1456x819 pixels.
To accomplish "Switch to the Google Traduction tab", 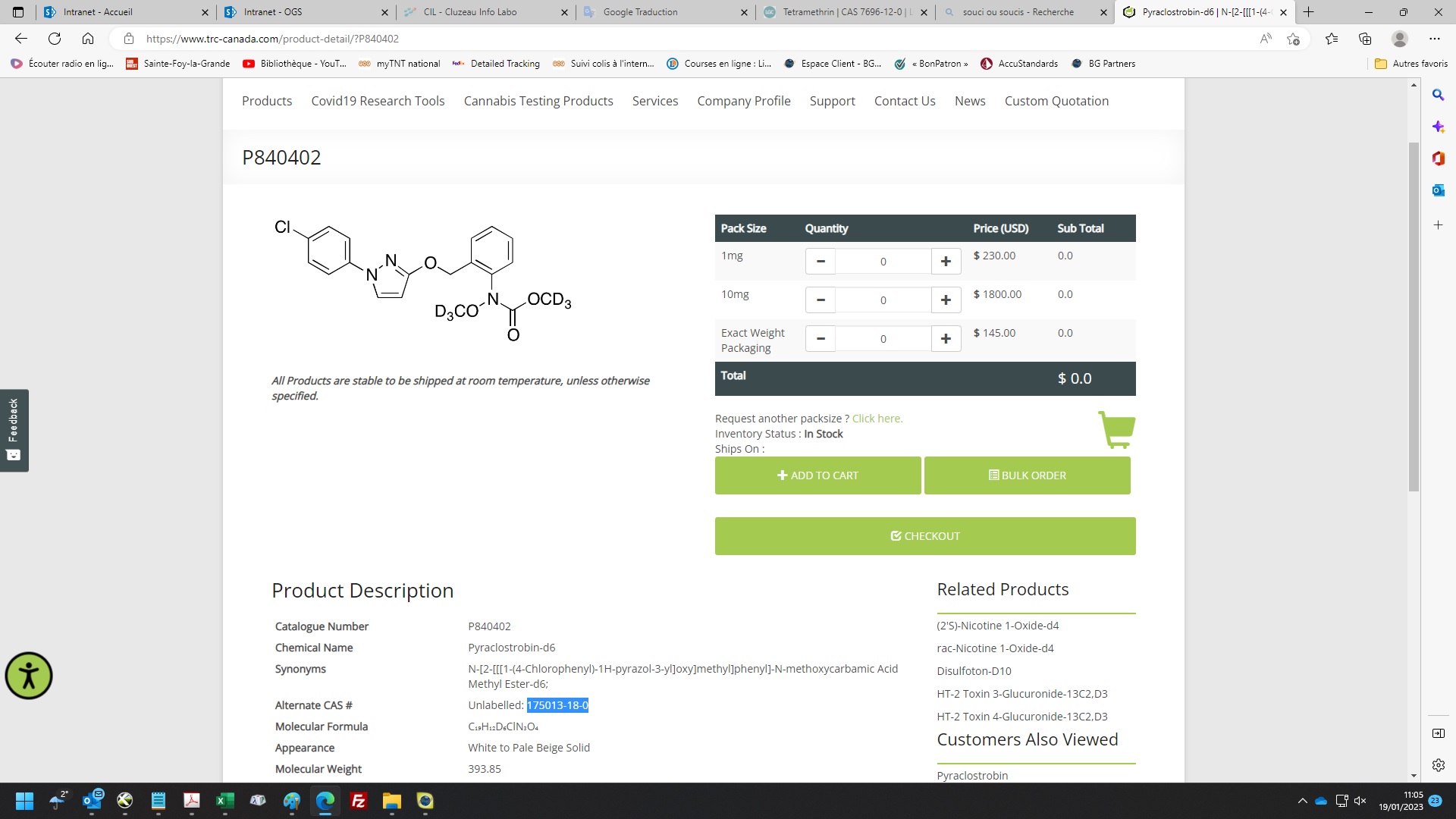I will pos(640,12).
